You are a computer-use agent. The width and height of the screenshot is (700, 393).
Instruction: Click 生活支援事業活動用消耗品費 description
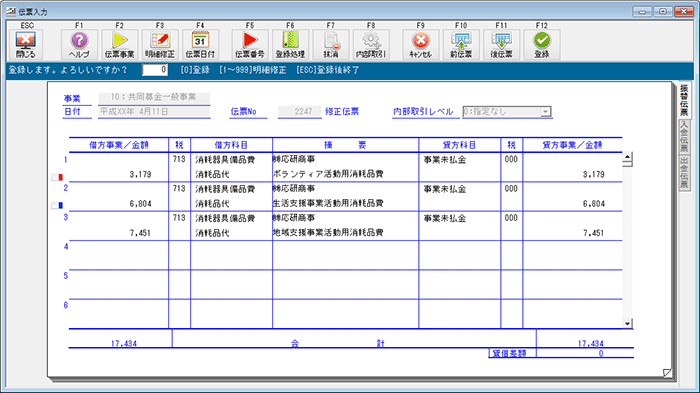tap(328, 203)
